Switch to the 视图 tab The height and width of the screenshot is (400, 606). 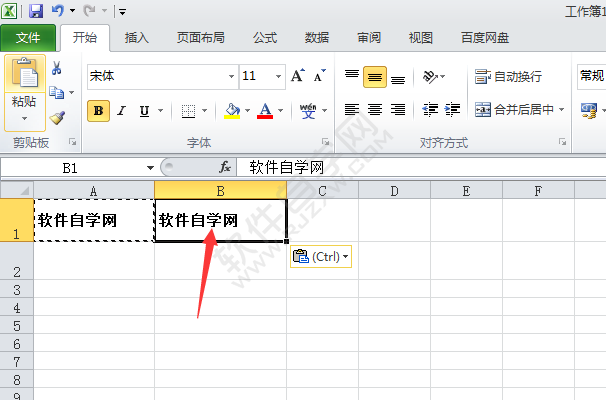[421, 38]
